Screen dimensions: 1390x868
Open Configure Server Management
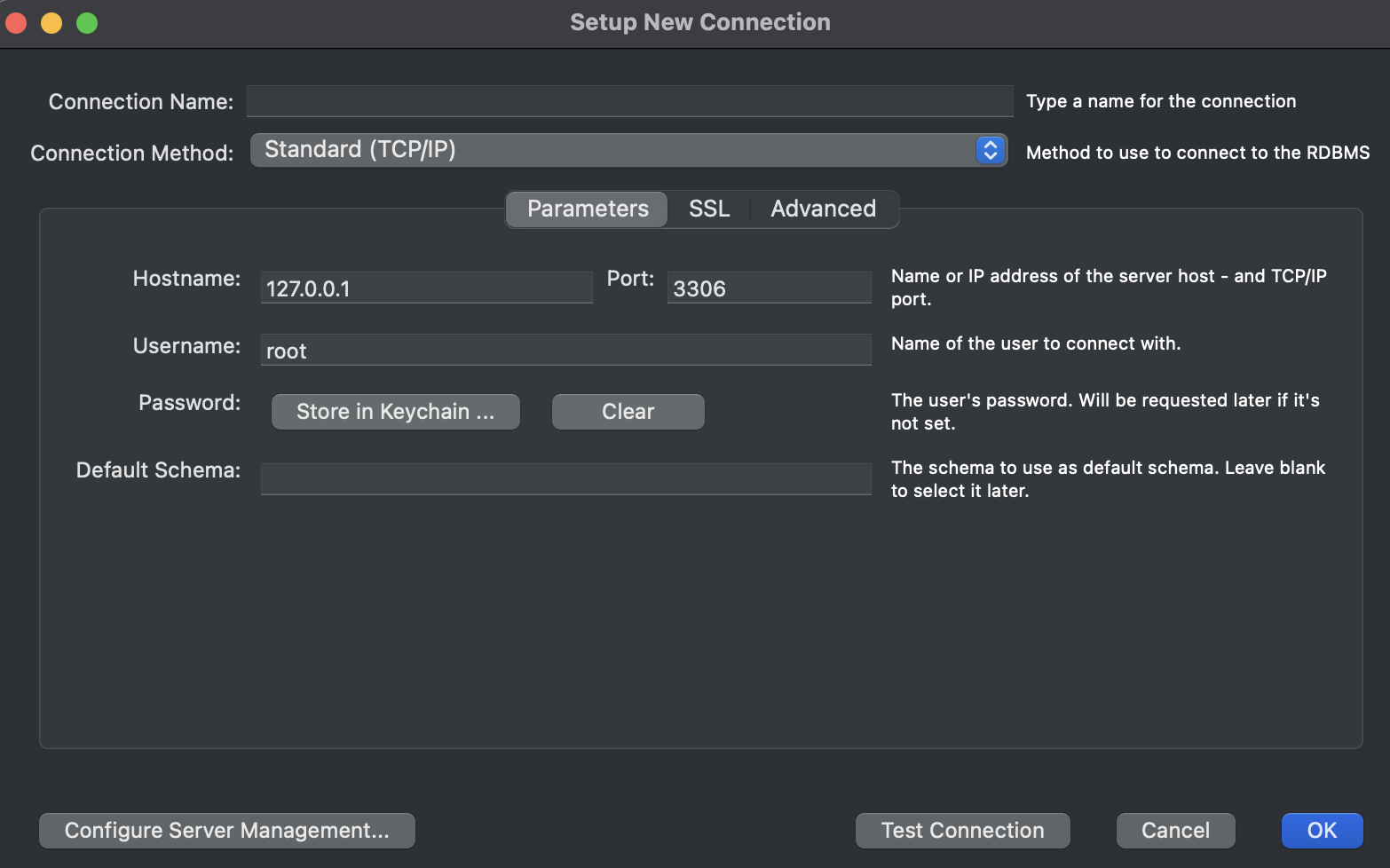pos(227,831)
